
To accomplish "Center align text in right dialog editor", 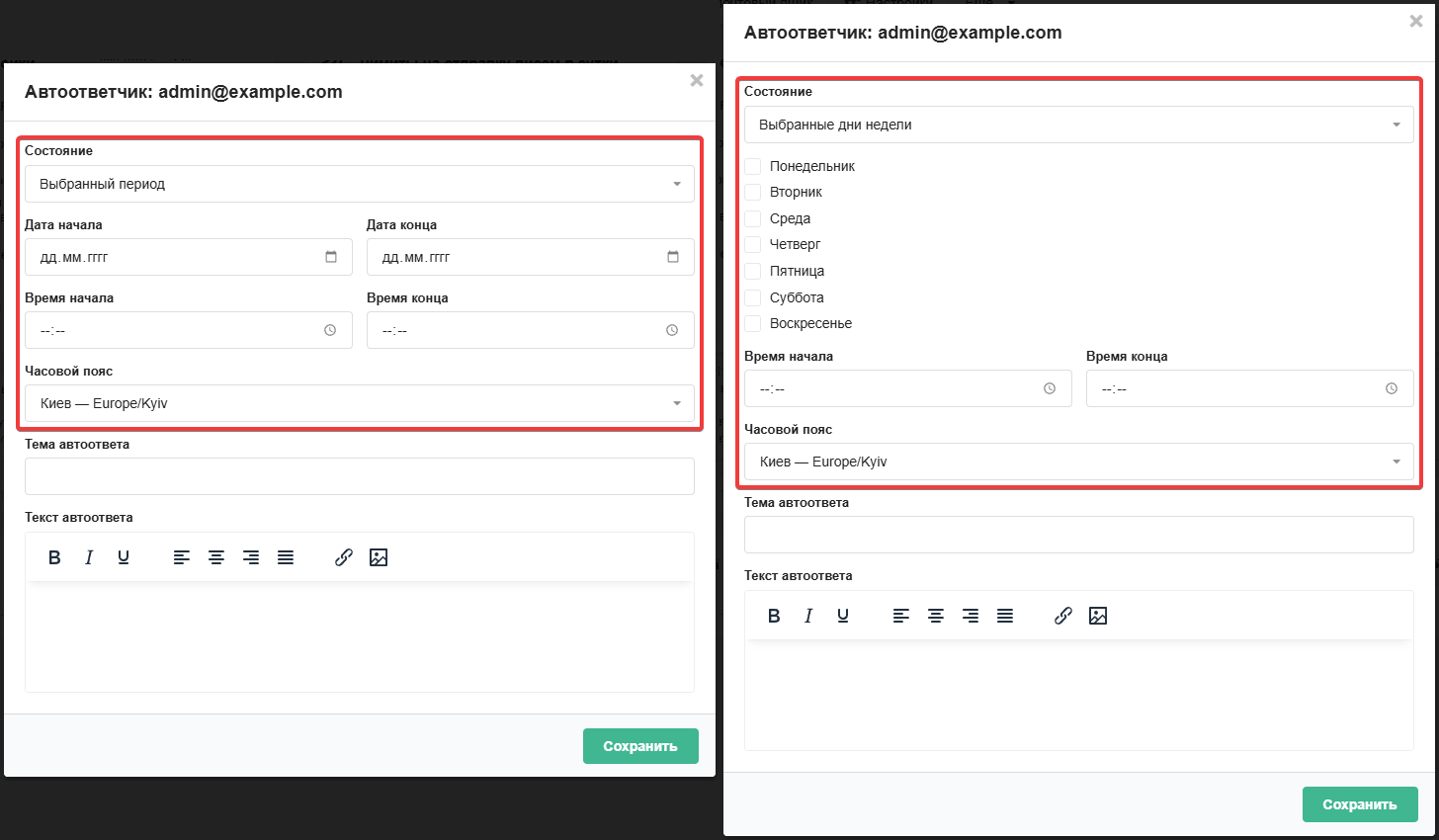I will pyautogui.click(x=936, y=616).
